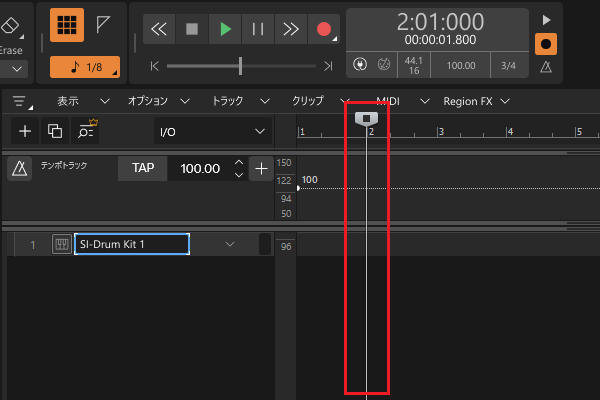Toggle the orange record-arm indicator at right

click(546, 44)
